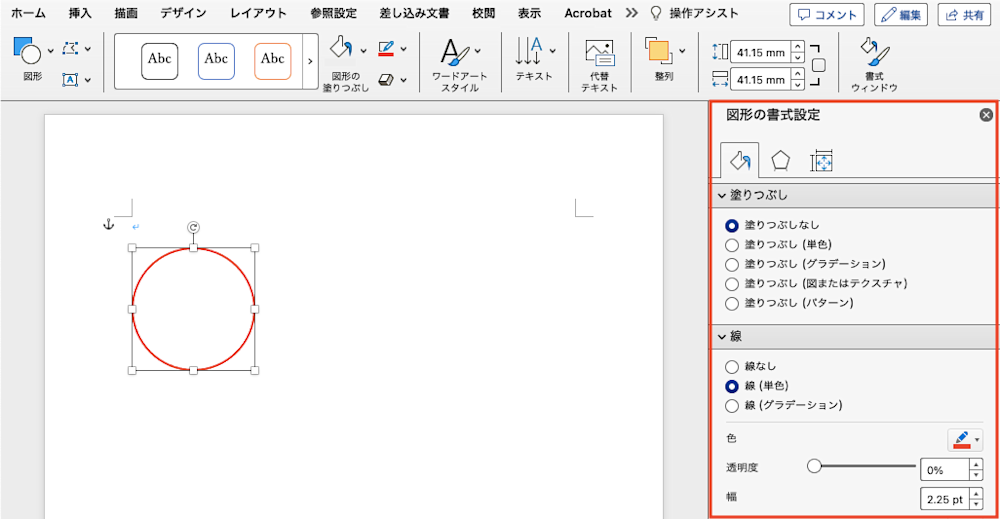Screen dimensions: 1000x519
Task: Select the layout and properties pane tab
Action: pyautogui.click(x=822, y=161)
